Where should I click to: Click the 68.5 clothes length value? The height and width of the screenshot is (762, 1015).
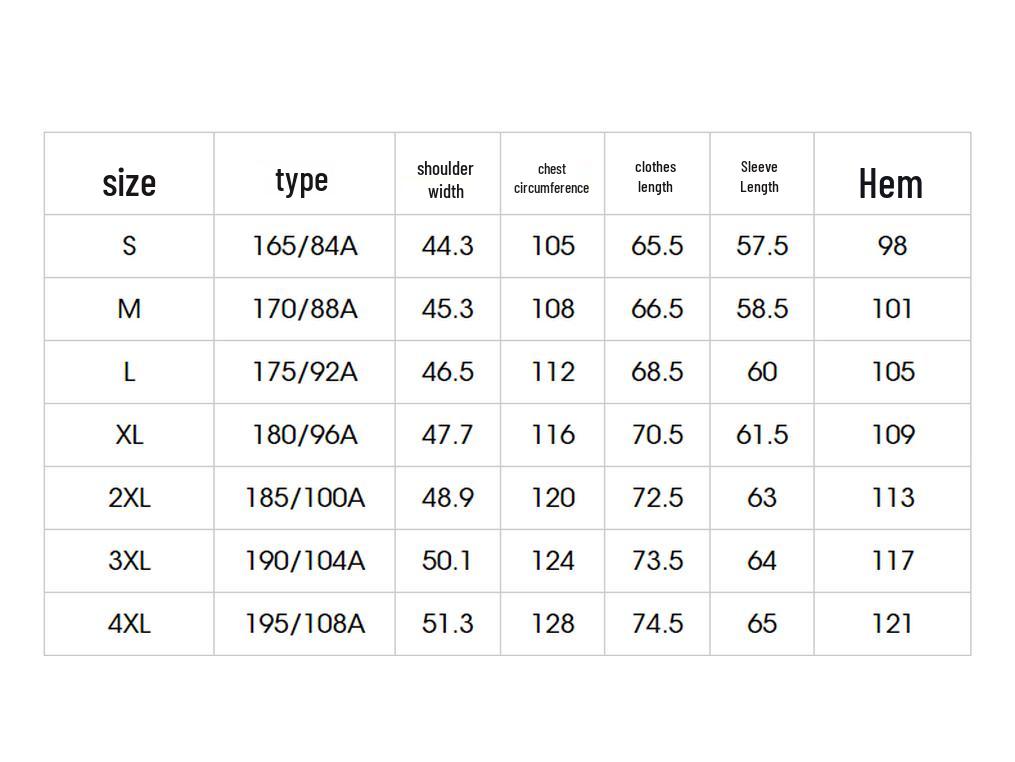[657, 372]
